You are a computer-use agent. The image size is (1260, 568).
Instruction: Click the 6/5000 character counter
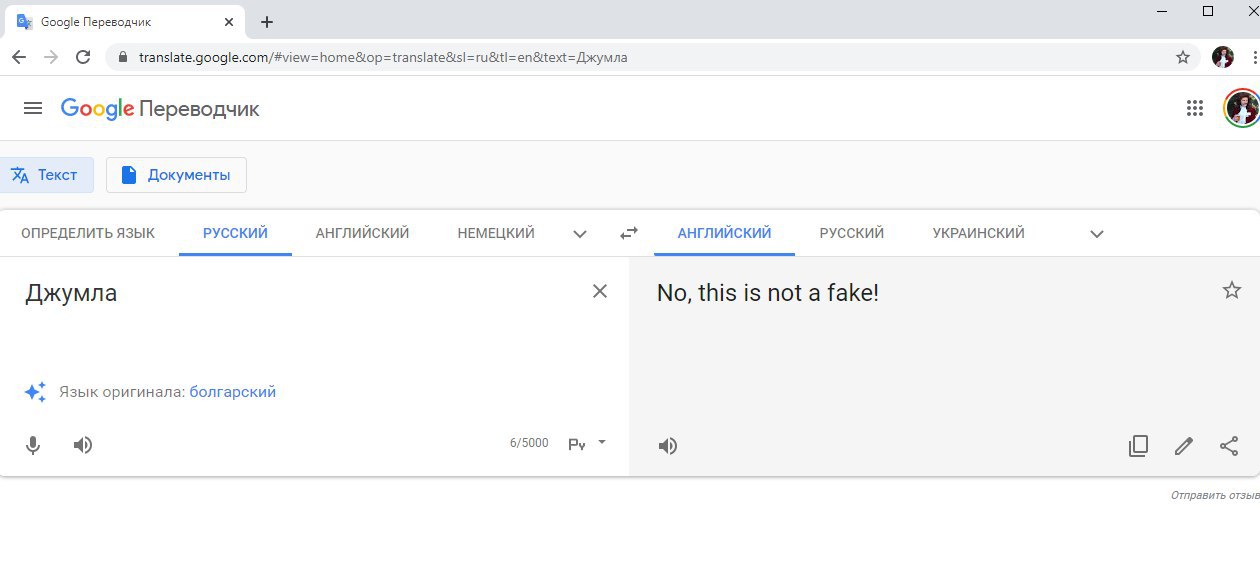(x=529, y=443)
